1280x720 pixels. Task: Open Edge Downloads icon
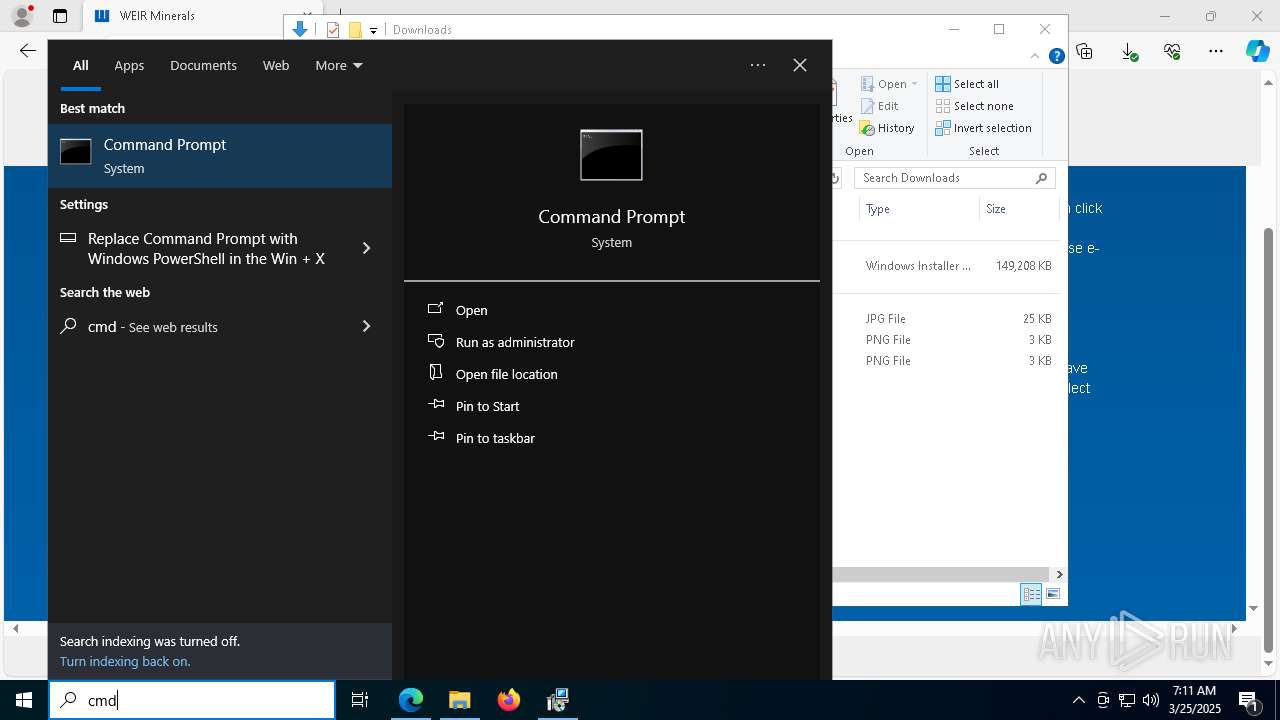[x=1129, y=51]
